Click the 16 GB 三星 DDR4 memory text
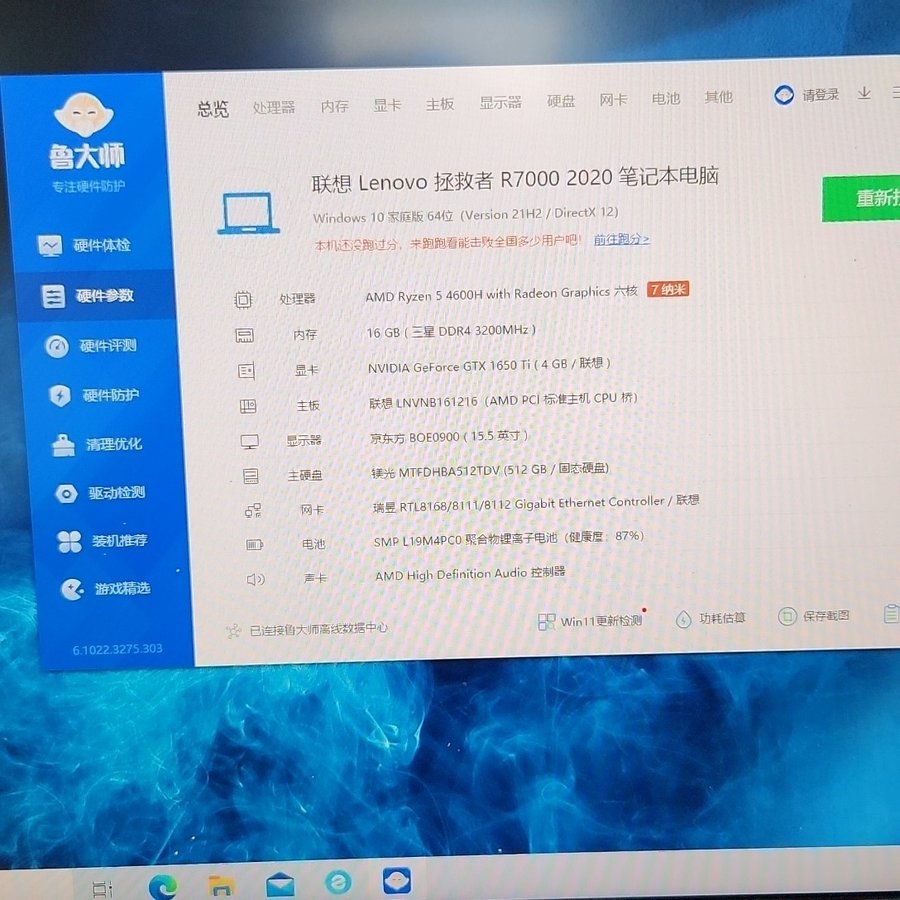Viewport: 900px width, 900px height. (x=451, y=331)
